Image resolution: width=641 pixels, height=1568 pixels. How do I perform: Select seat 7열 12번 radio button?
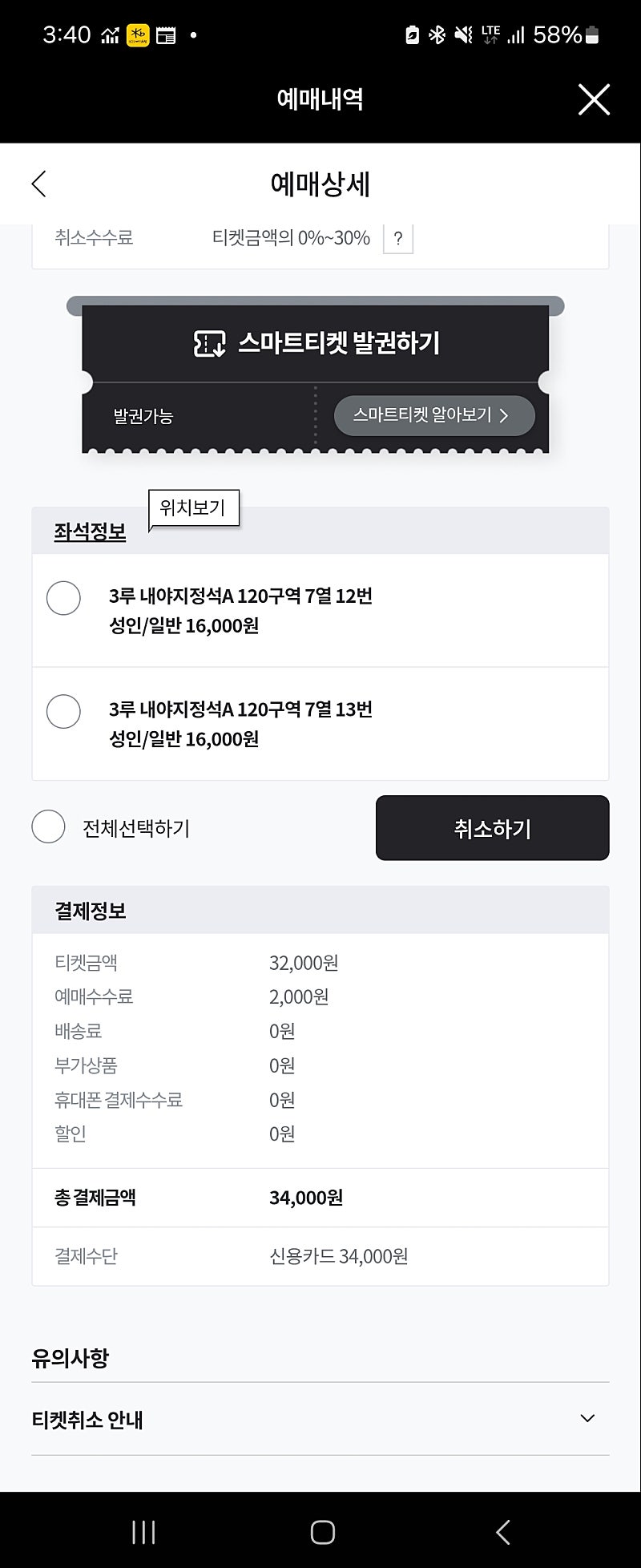tap(63, 598)
